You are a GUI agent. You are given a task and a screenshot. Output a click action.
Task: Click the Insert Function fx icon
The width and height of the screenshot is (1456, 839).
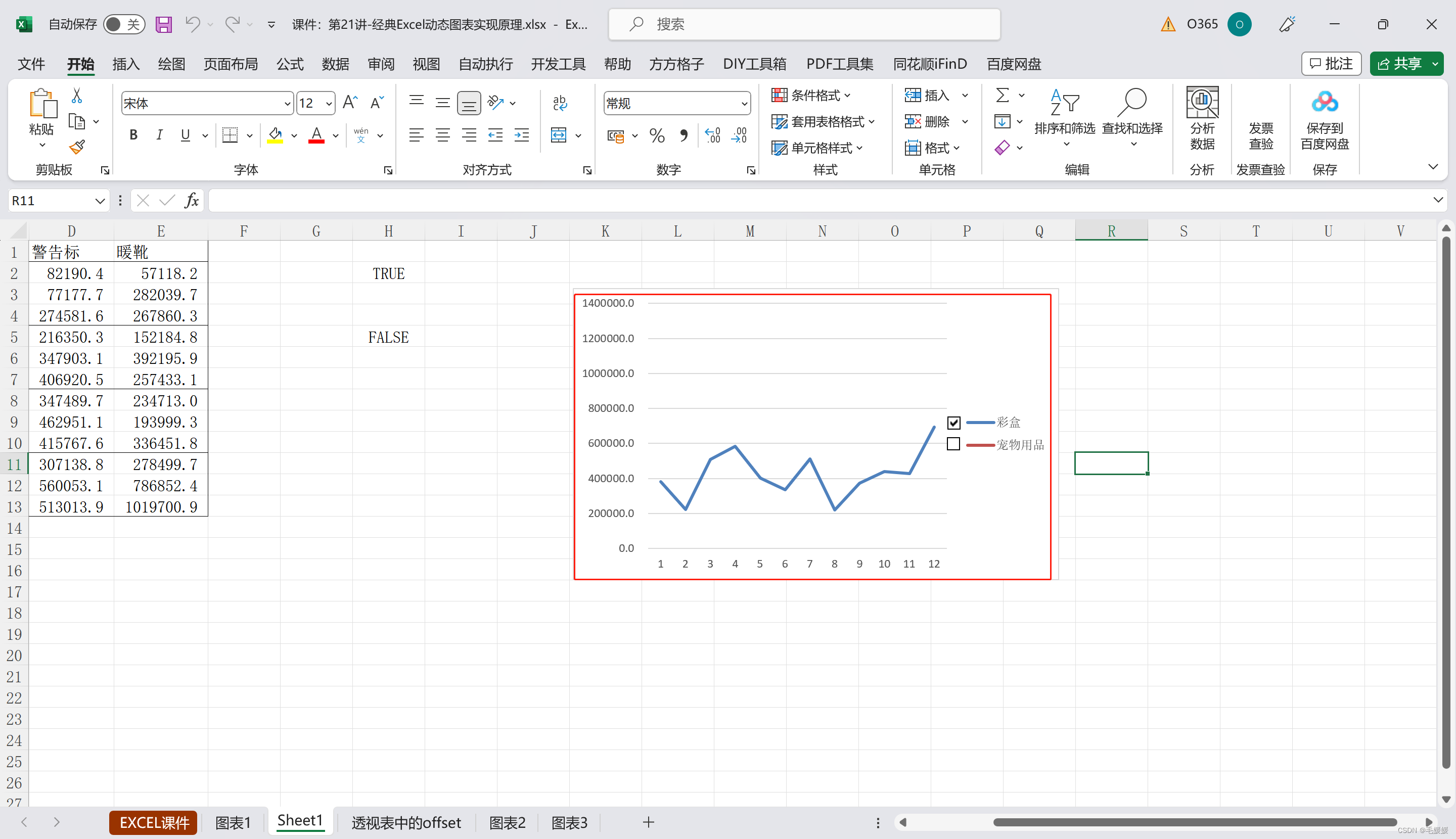pyautogui.click(x=192, y=201)
